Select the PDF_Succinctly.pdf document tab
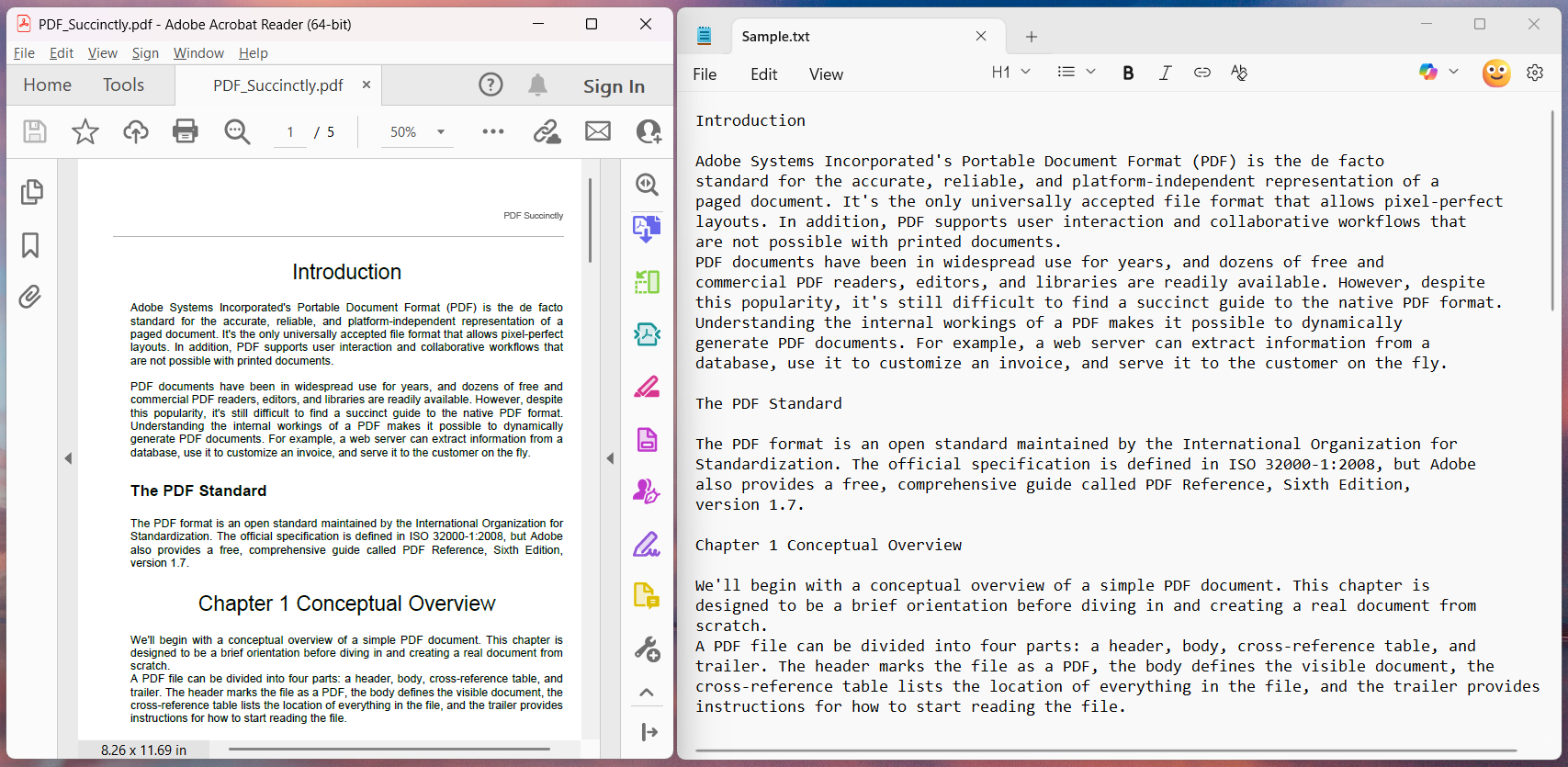 (x=277, y=85)
